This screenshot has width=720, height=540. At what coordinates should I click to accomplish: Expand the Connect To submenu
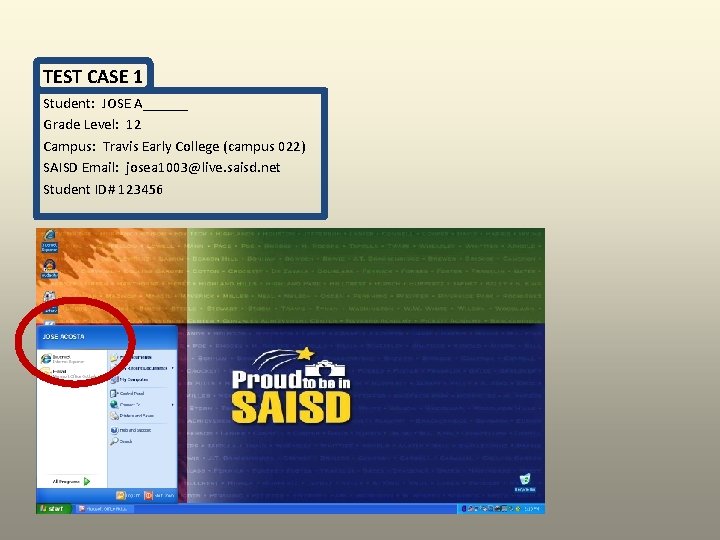point(142,405)
